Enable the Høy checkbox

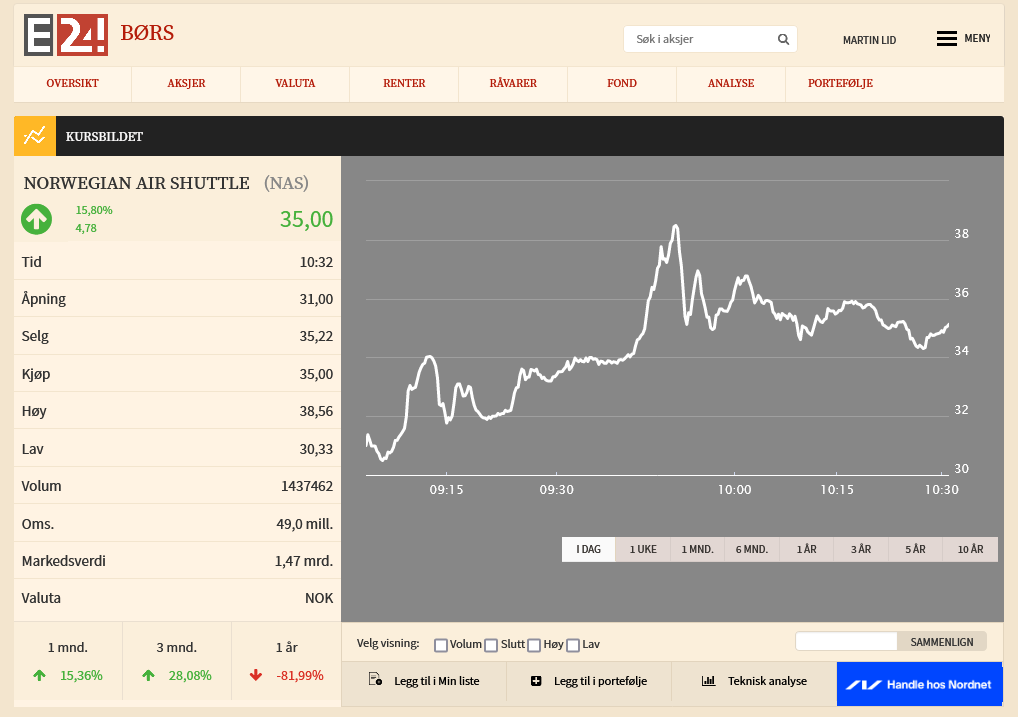pos(534,645)
